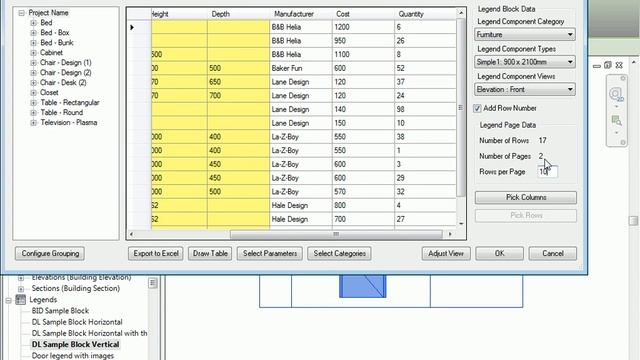
Task: Click the Cancel button
Action: click(x=553, y=253)
